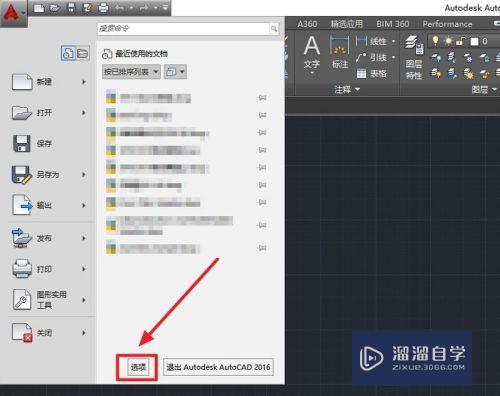
Task: Click the magnifier icon in command search box
Action: (274, 29)
